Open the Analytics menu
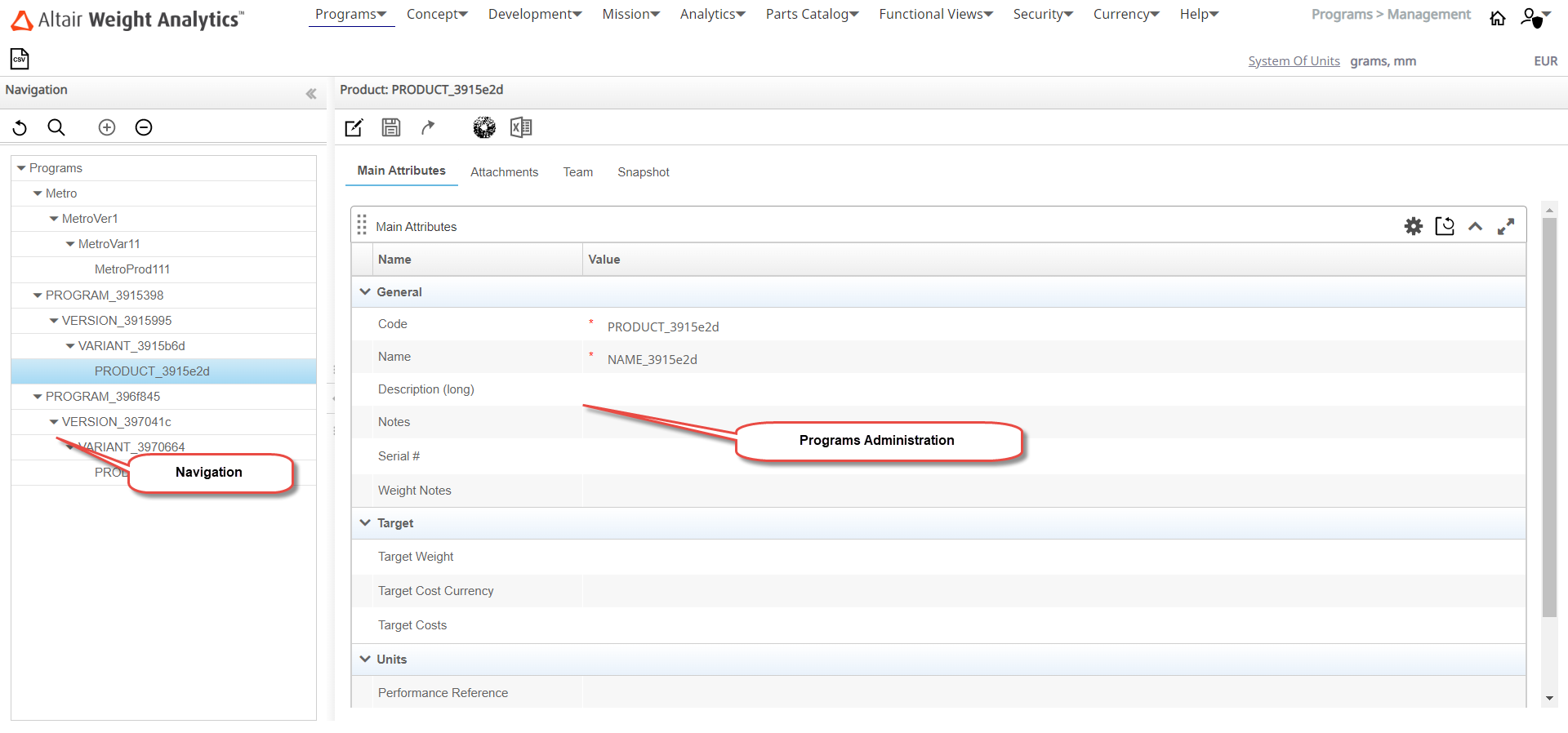Viewport: 1568px width, 733px height. 712,14
